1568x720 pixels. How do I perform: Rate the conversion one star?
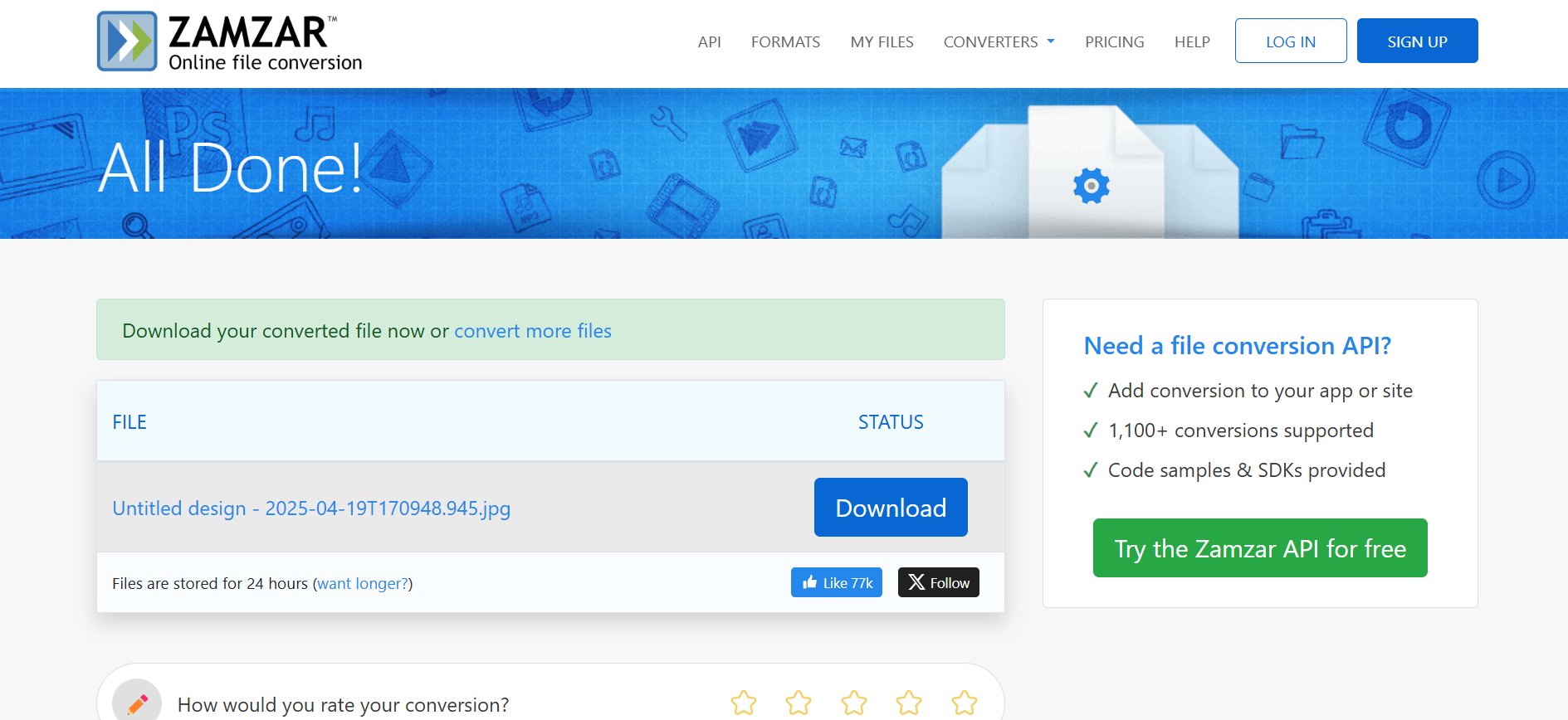(x=744, y=703)
